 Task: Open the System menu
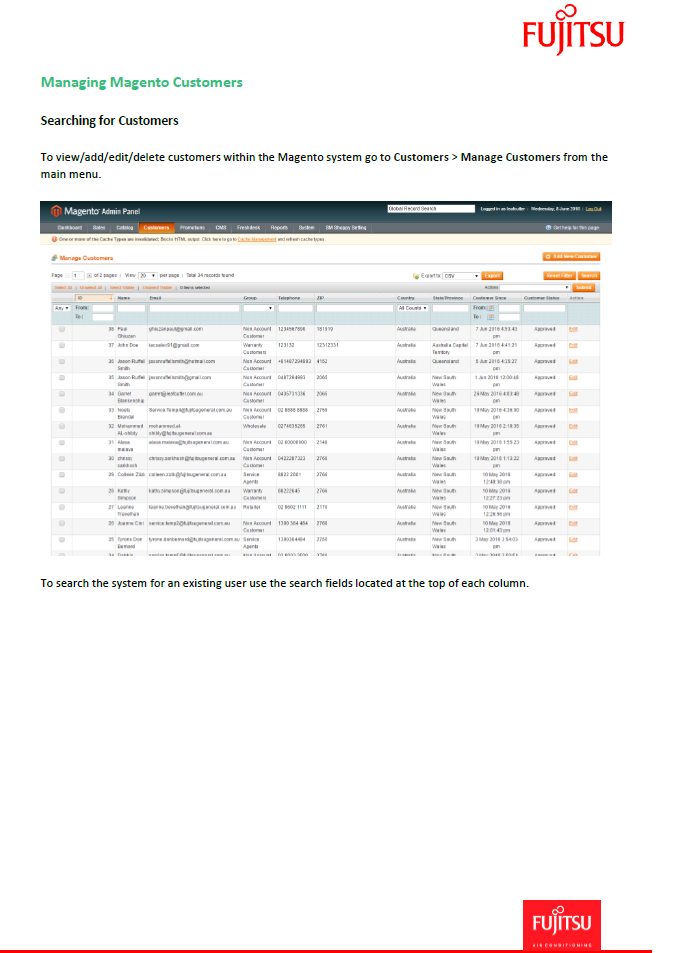(306, 228)
